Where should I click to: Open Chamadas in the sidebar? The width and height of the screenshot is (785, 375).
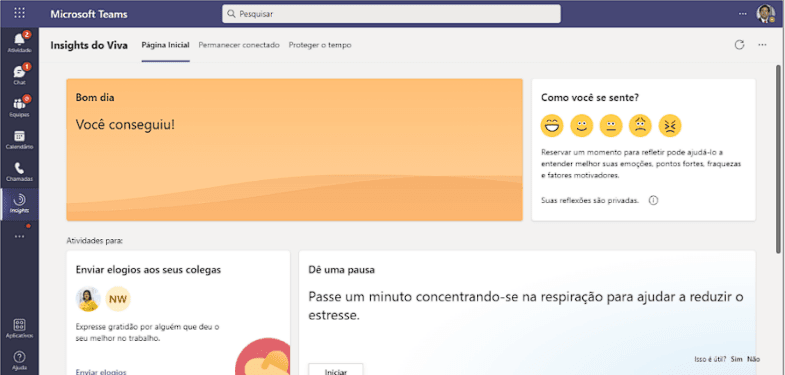20,172
